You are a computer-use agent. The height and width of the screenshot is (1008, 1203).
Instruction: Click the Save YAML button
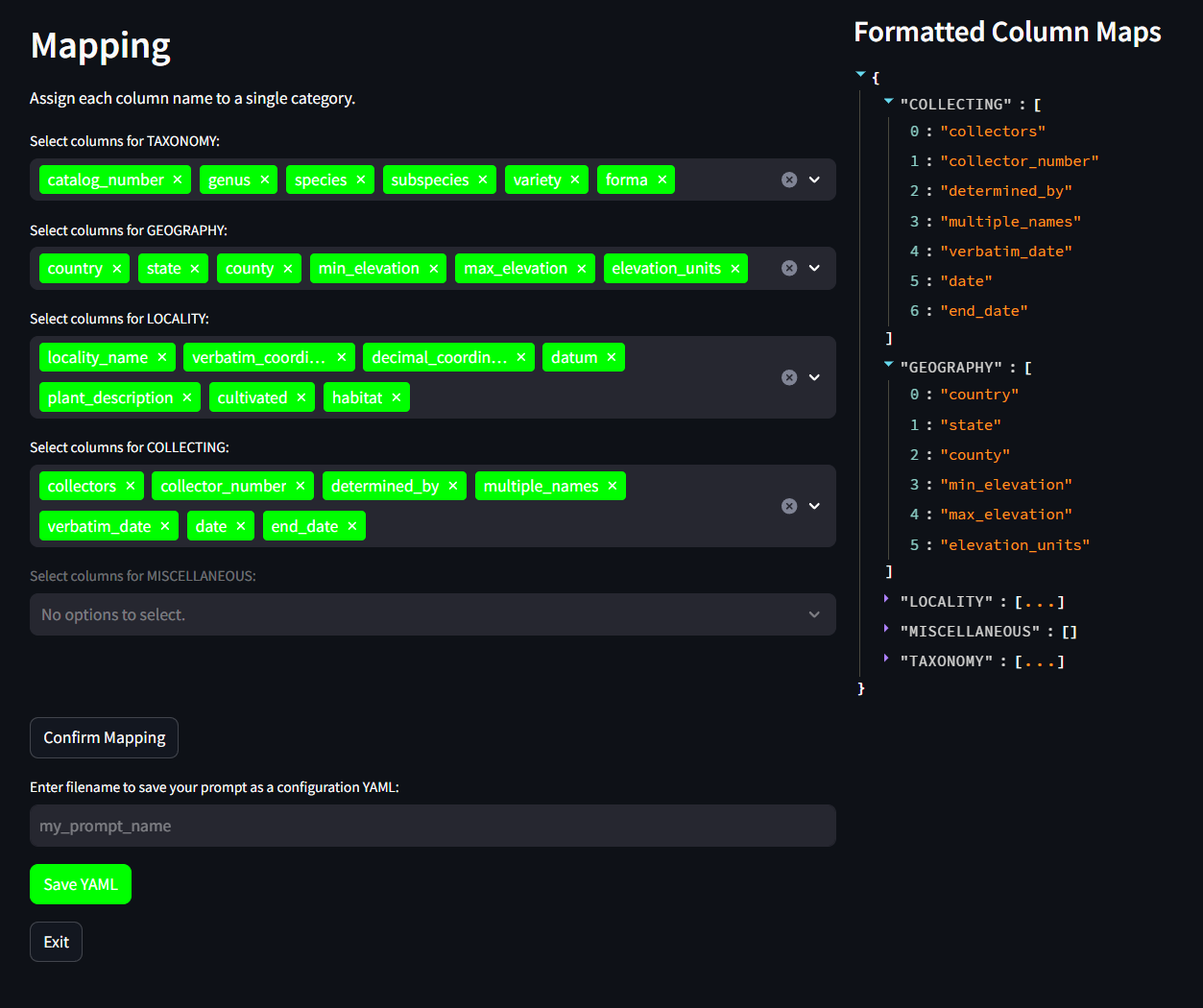(x=81, y=884)
